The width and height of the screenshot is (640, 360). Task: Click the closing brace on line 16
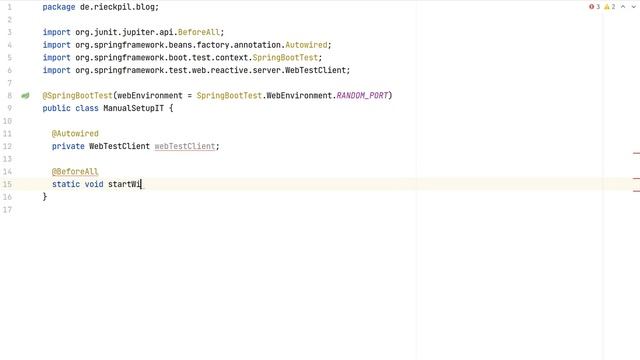point(45,197)
